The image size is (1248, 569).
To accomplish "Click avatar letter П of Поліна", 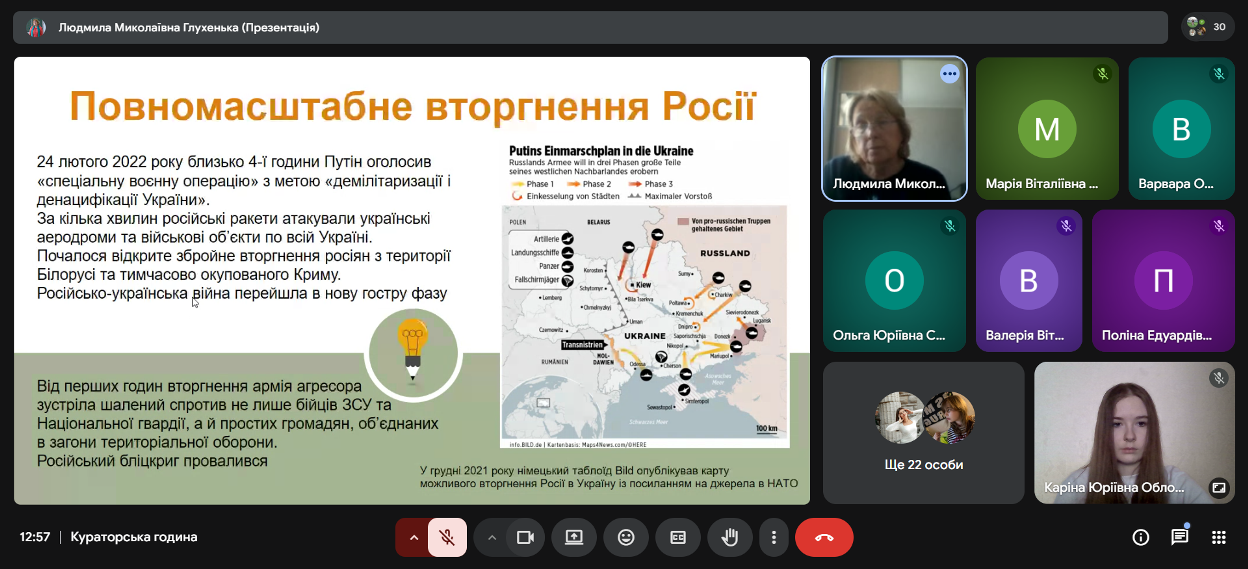I will [1163, 281].
